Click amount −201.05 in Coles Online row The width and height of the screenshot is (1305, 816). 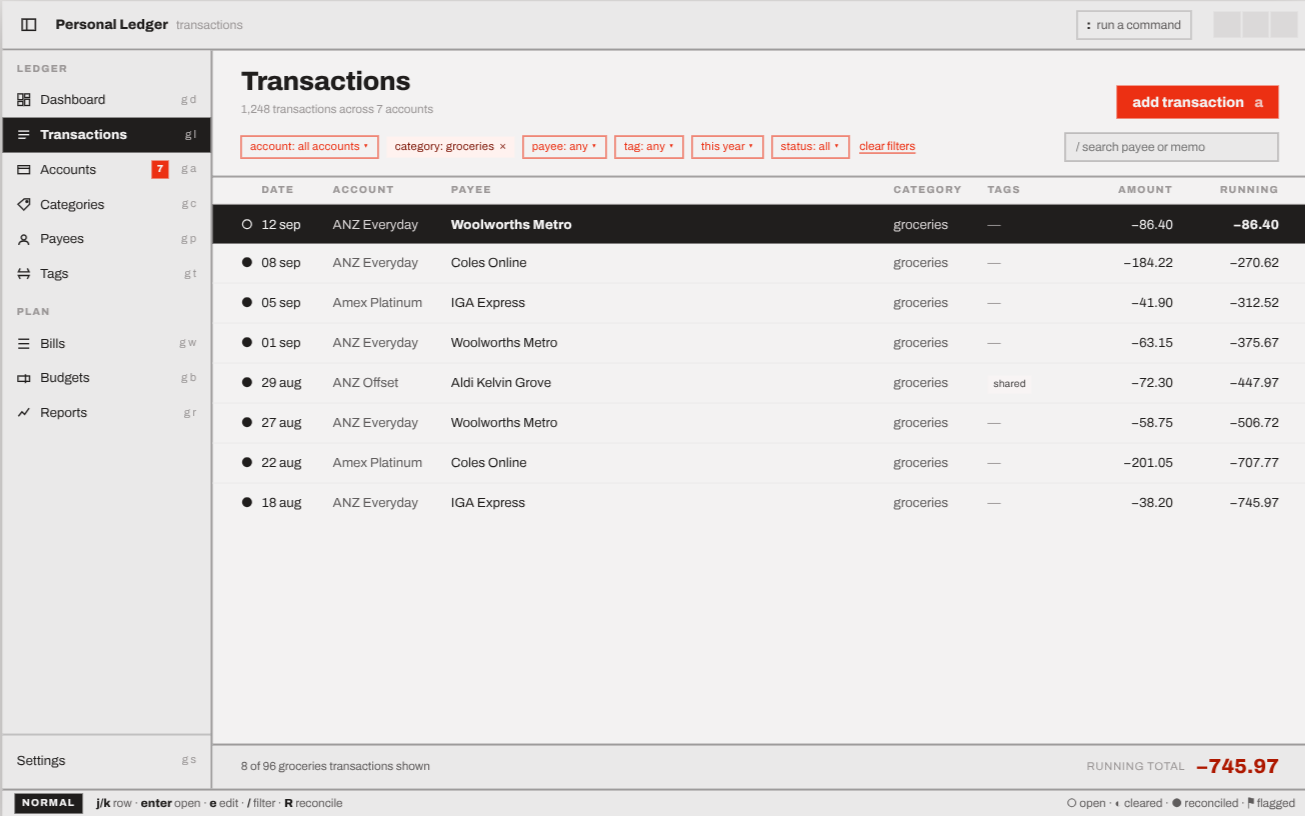(x=1147, y=463)
